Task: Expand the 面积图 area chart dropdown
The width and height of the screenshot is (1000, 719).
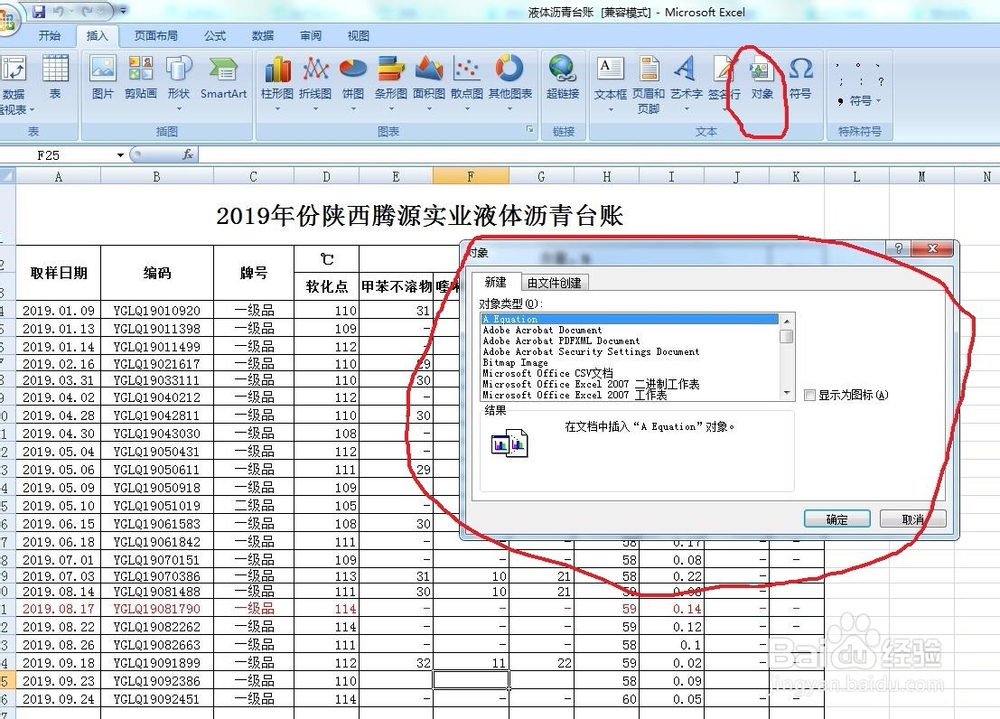Action: 429,108
